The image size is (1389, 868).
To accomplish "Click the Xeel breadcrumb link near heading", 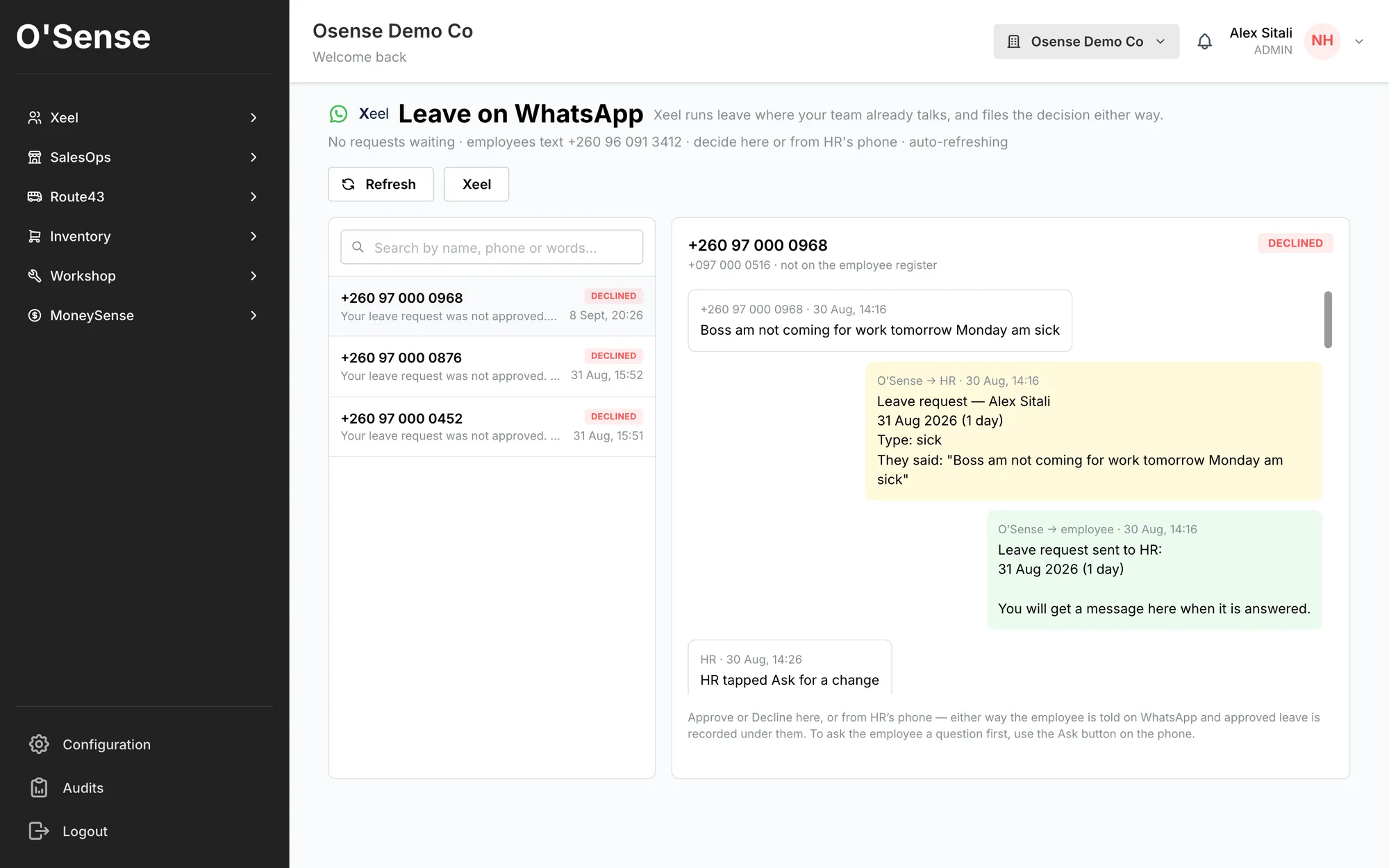I will pos(374,114).
